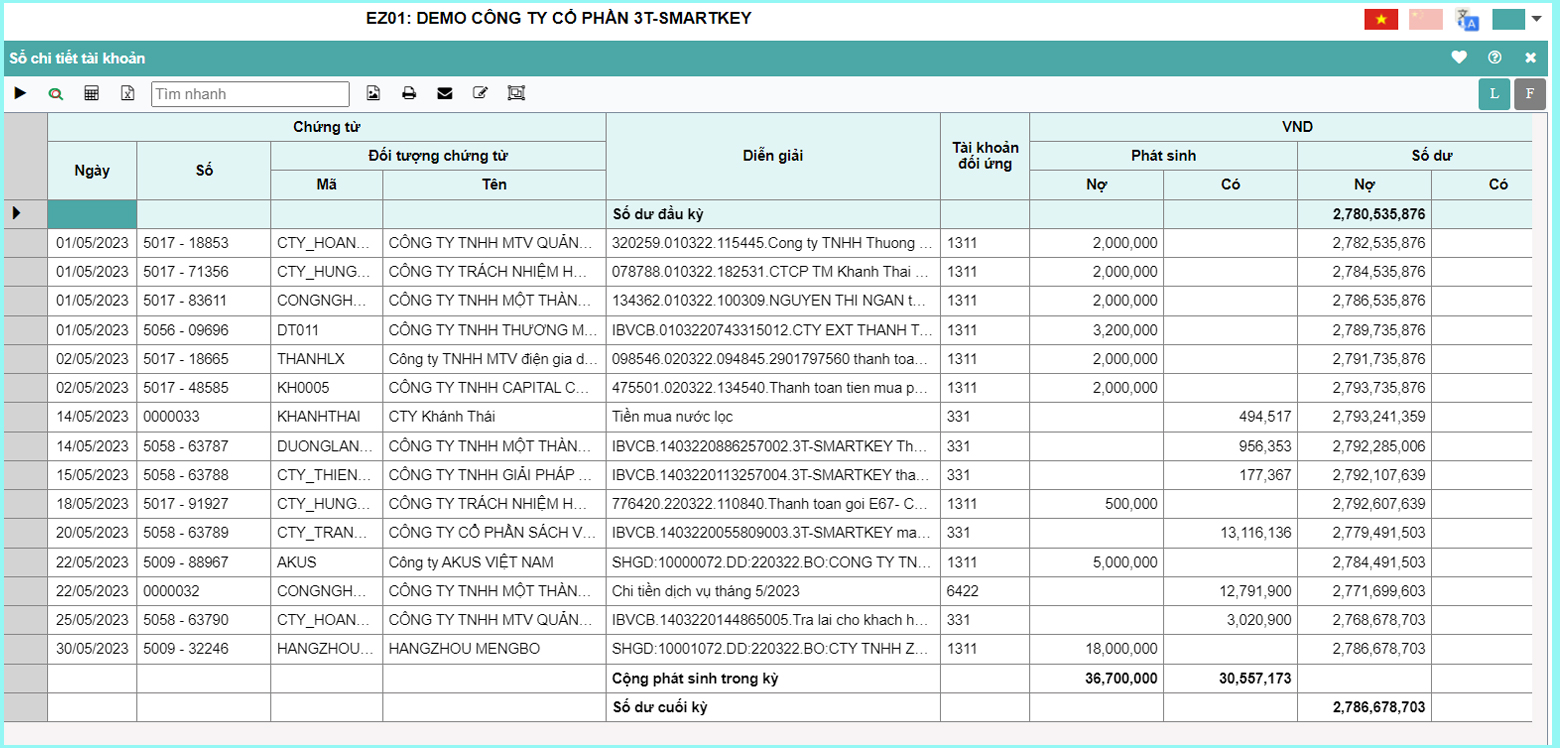
Task: Open help with the question mark icon
Action: tap(1495, 58)
